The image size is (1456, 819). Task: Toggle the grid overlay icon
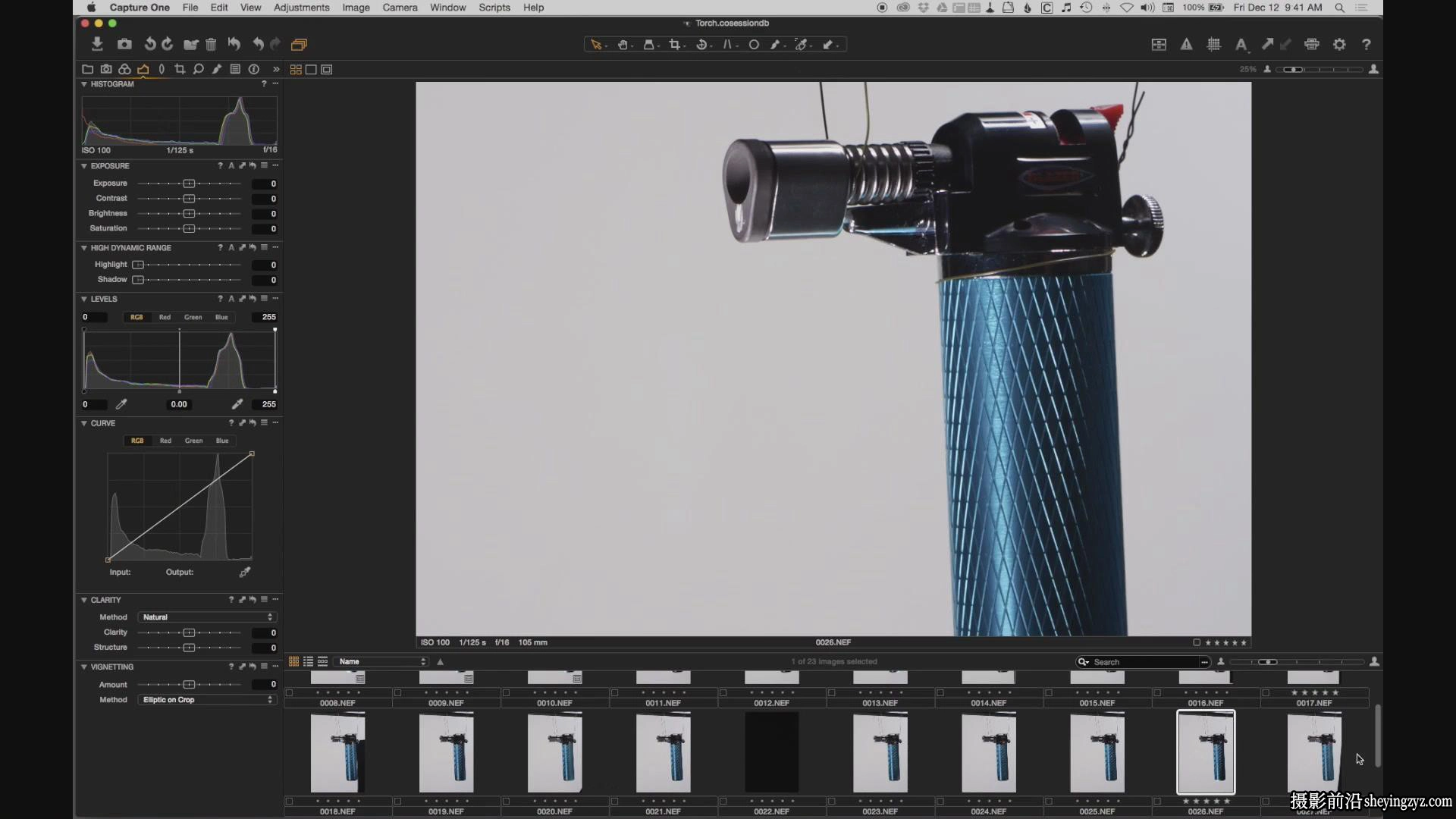(x=1213, y=45)
